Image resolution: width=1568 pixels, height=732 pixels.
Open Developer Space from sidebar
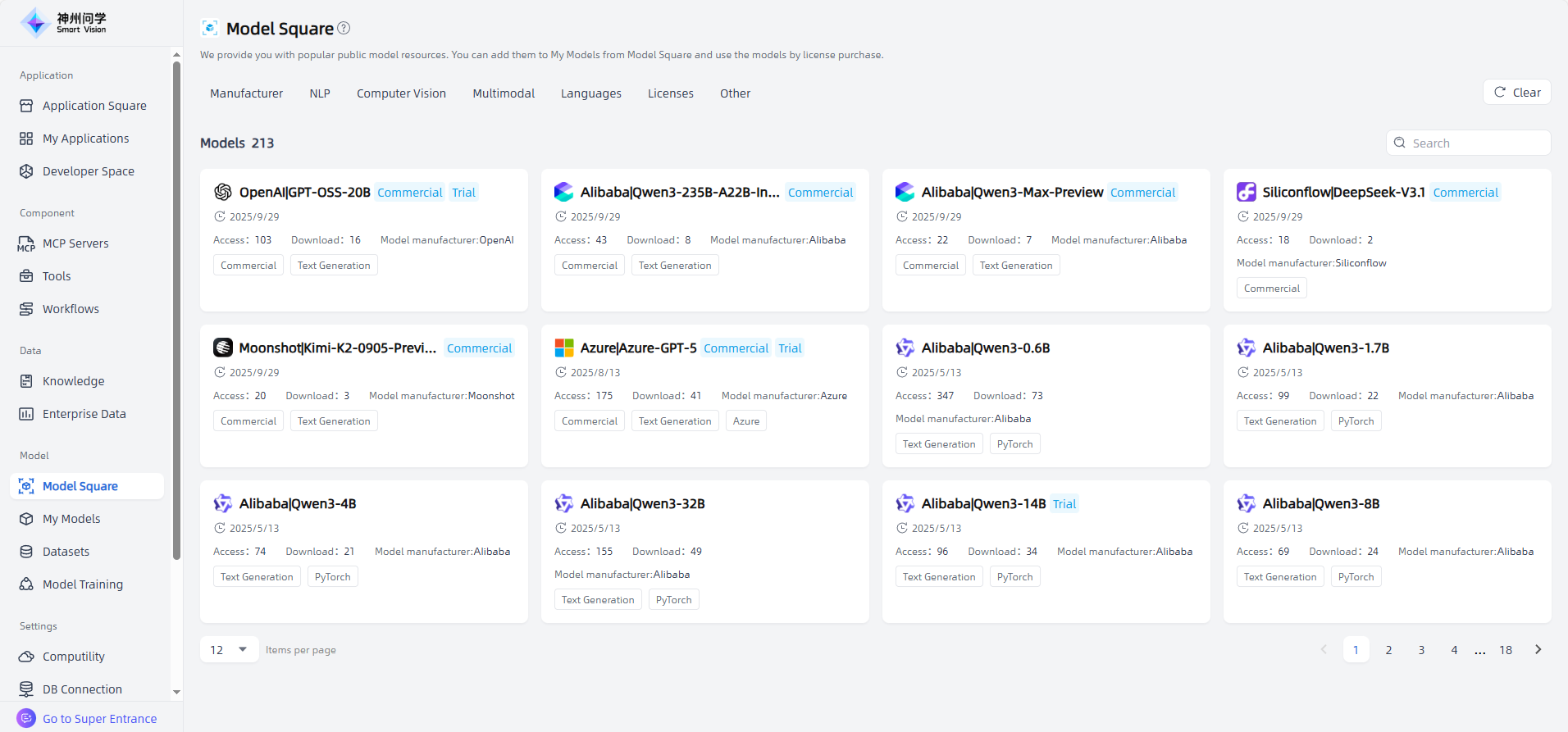click(x=88, y=171)
